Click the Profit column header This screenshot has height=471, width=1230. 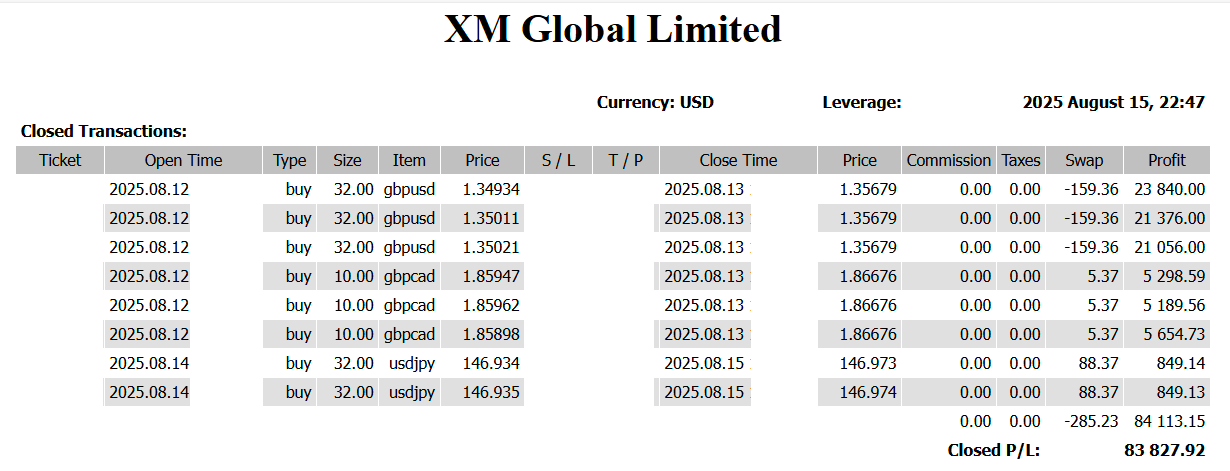point(1167,160)
